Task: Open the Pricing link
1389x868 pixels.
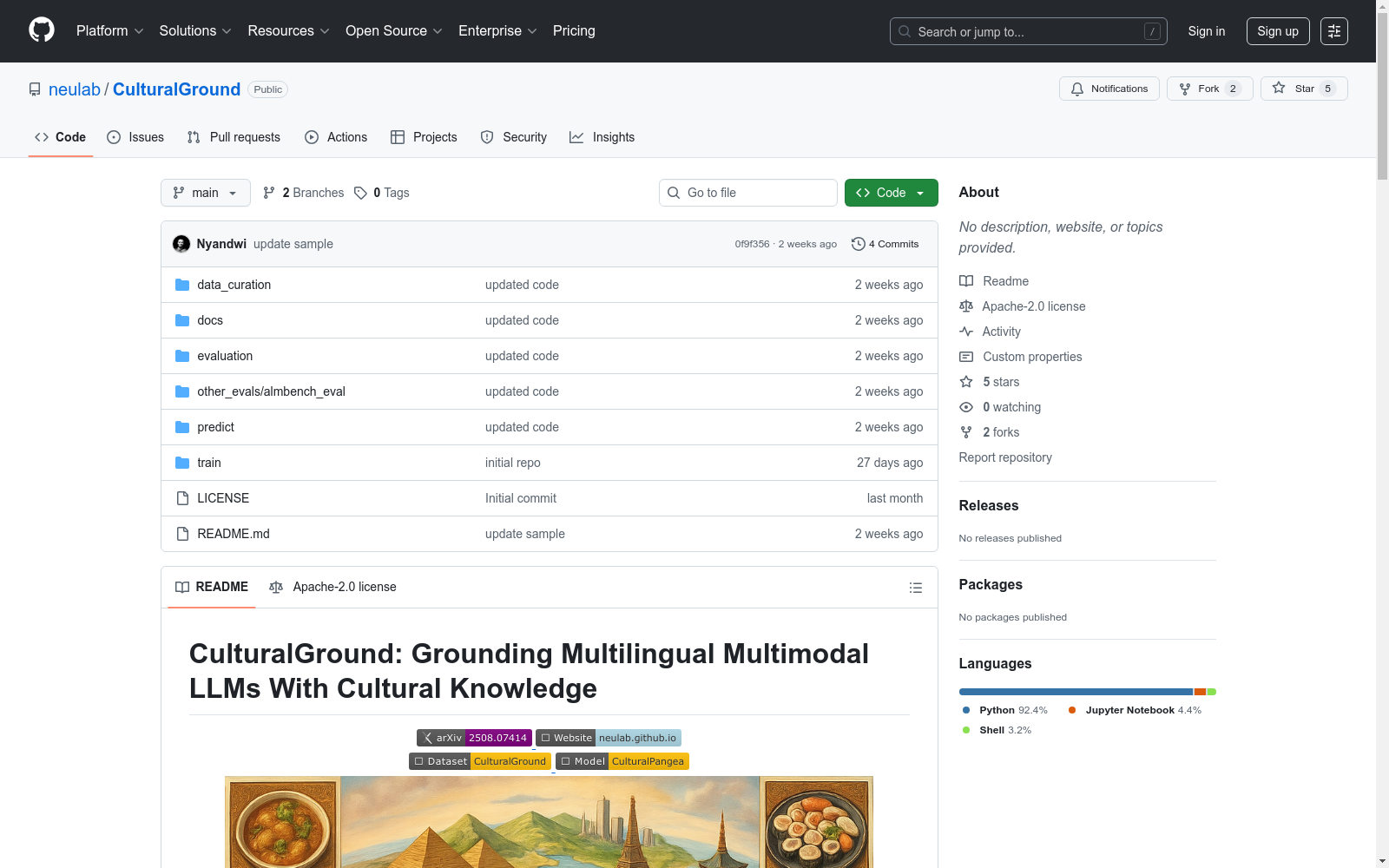Action: coord(574,31)
